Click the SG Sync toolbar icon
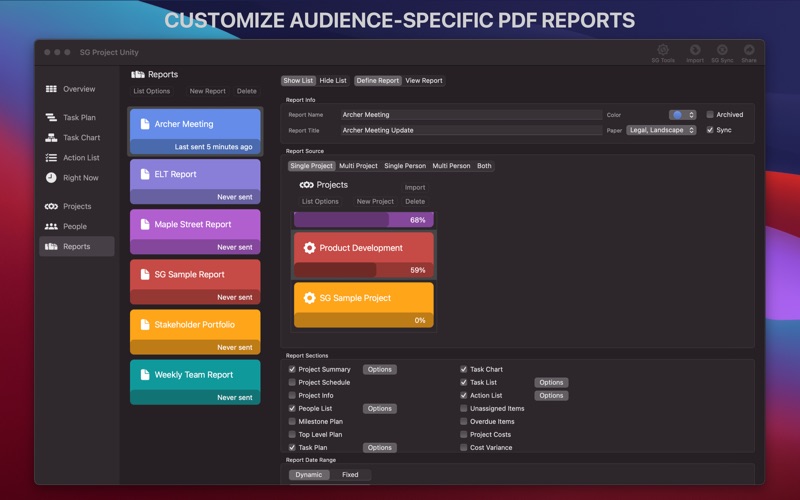The height and width of the screenshot is (500, 800). [x=722, y=49]
